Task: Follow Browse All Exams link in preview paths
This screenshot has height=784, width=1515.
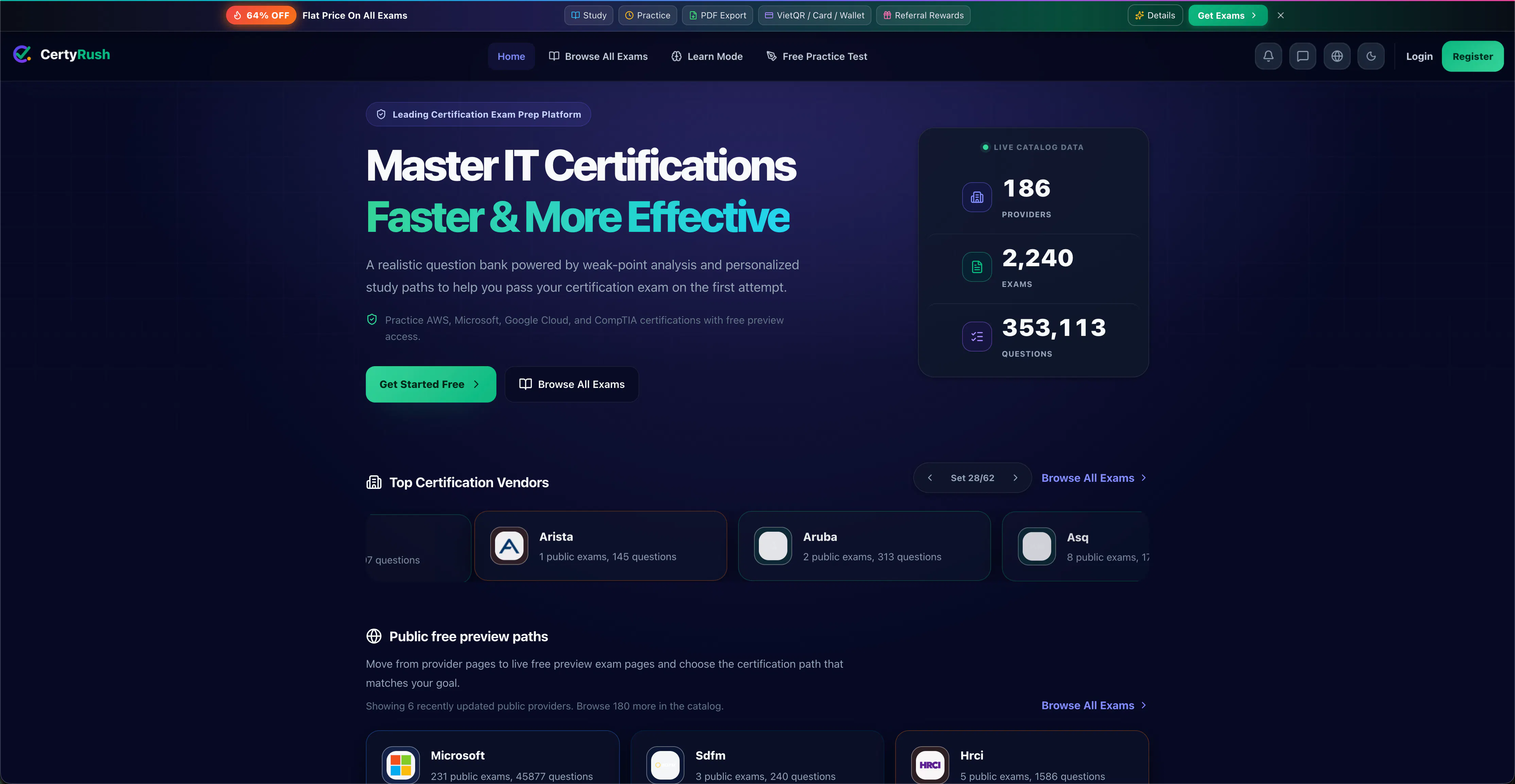Action: click(1094, 705)
